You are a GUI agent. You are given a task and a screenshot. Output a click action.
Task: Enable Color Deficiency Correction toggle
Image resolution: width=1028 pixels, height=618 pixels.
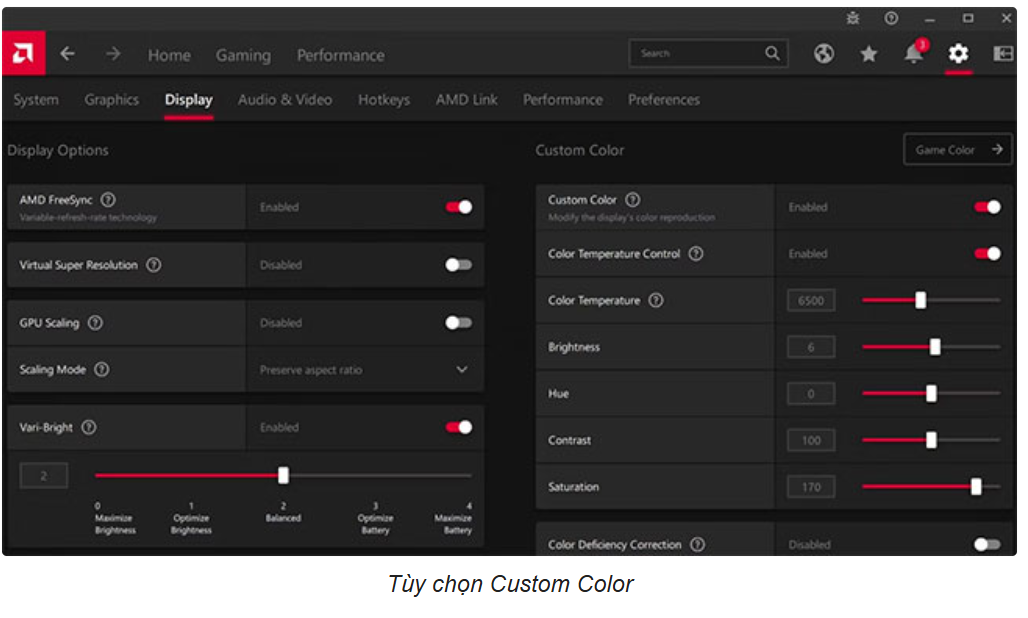986,545
